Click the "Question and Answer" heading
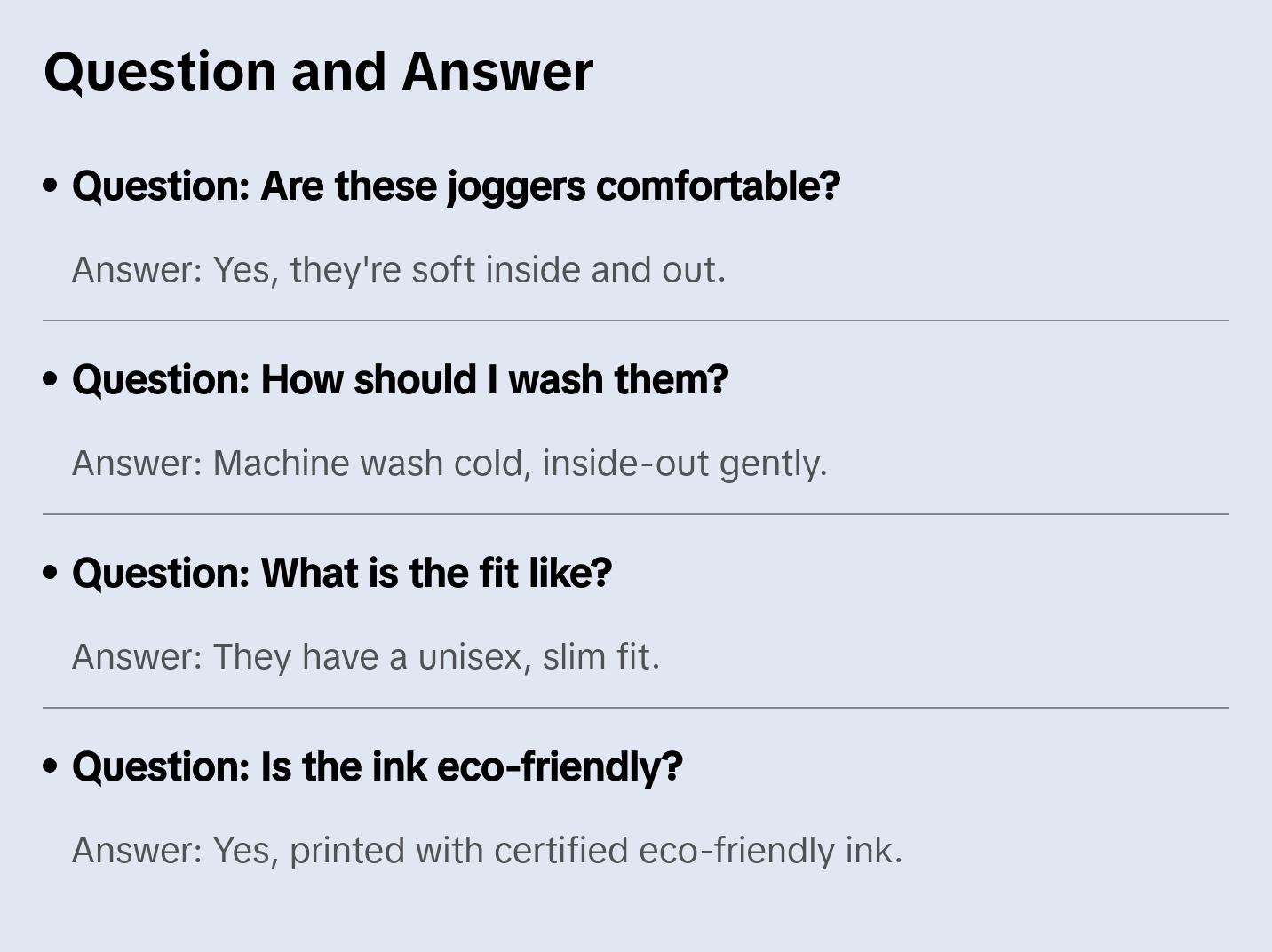Image resolution: width=1272 pixels, height=952 pixels. (318, 71)
